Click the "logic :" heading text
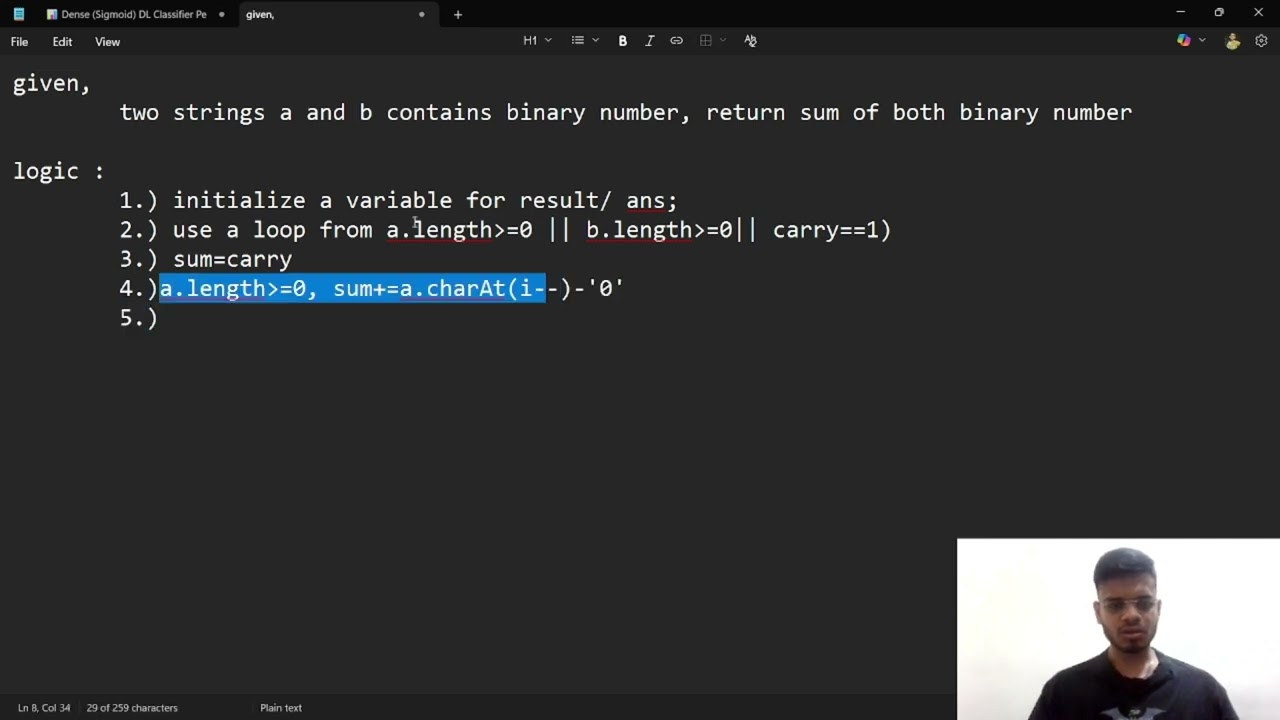Viewport: 1280px width, 720px height. [58, 171]
